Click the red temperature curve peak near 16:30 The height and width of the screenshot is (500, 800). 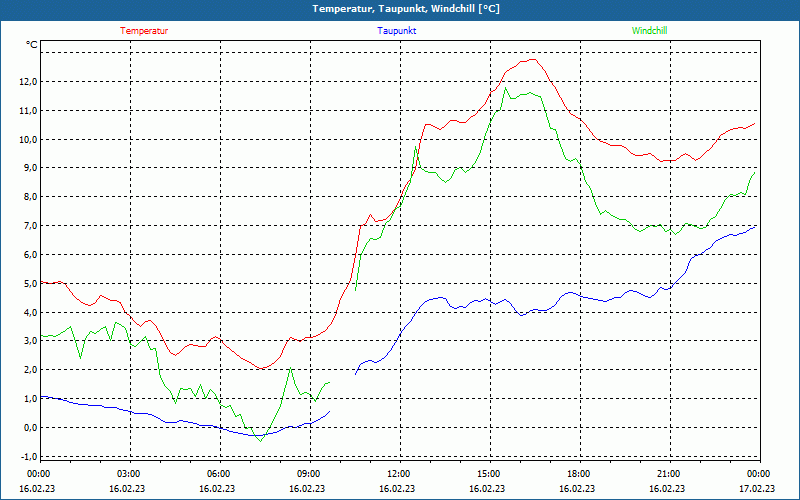533,59
